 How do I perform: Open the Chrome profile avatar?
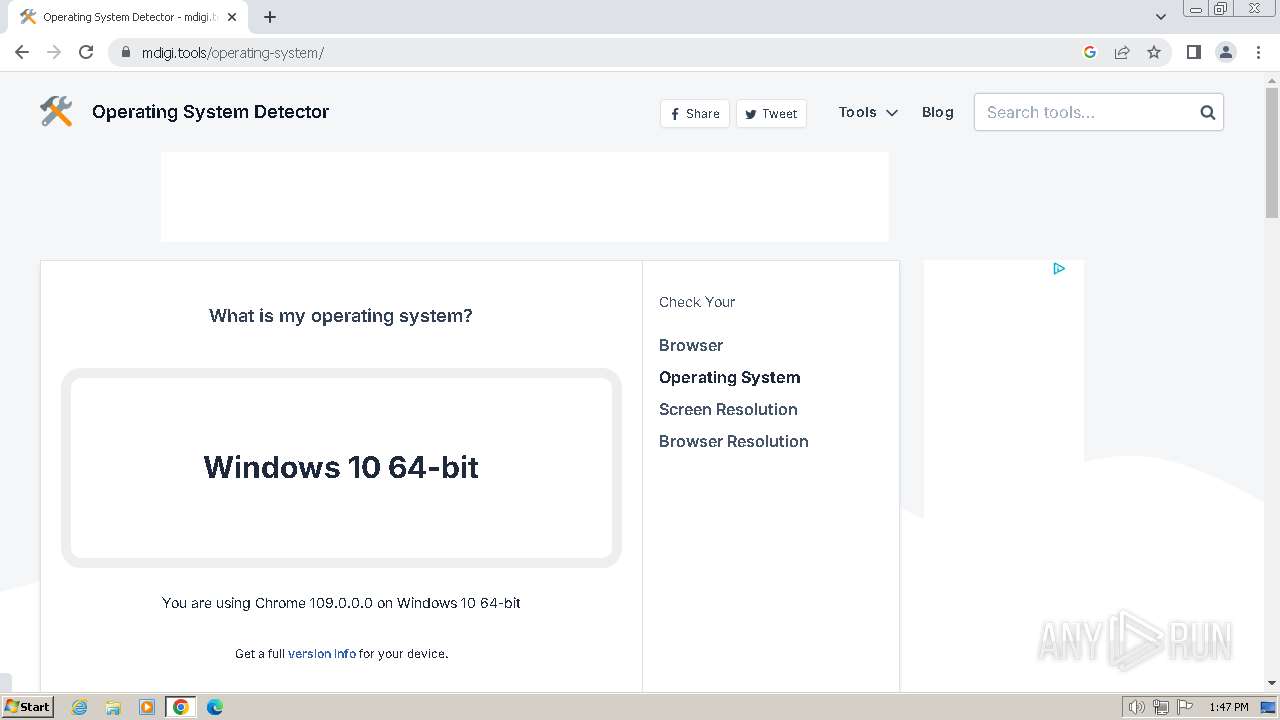tap(1226, 52)
